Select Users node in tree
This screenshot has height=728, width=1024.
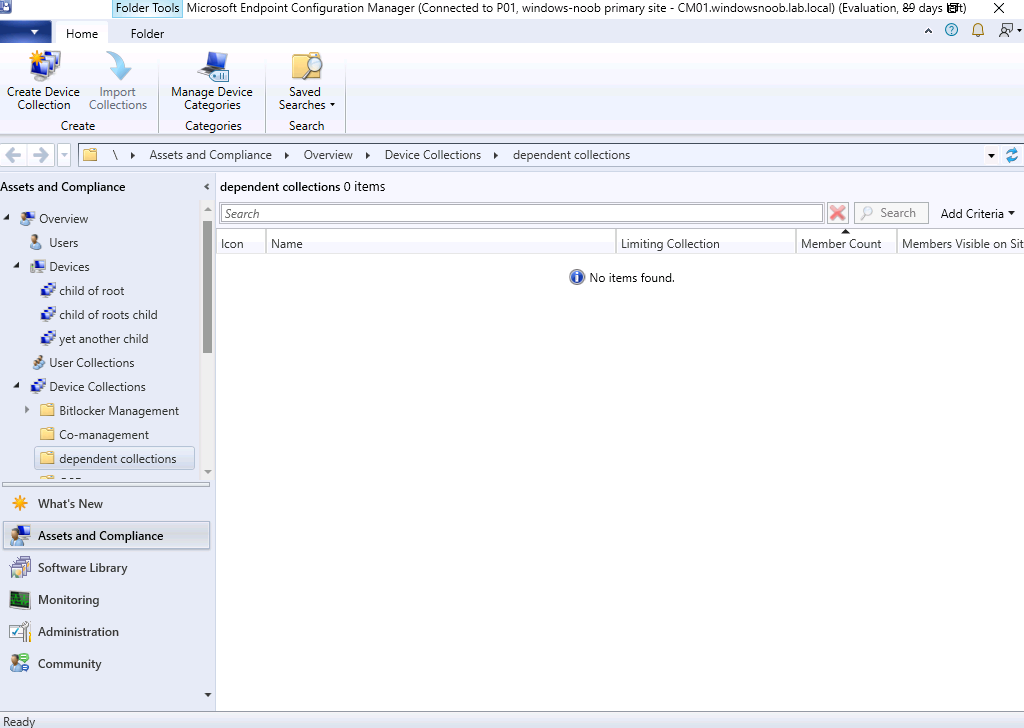[x=63, y=243]
